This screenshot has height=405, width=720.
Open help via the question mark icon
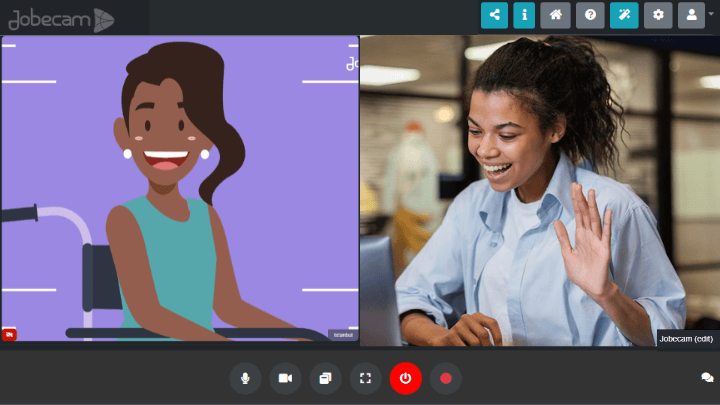click(591, 15)
